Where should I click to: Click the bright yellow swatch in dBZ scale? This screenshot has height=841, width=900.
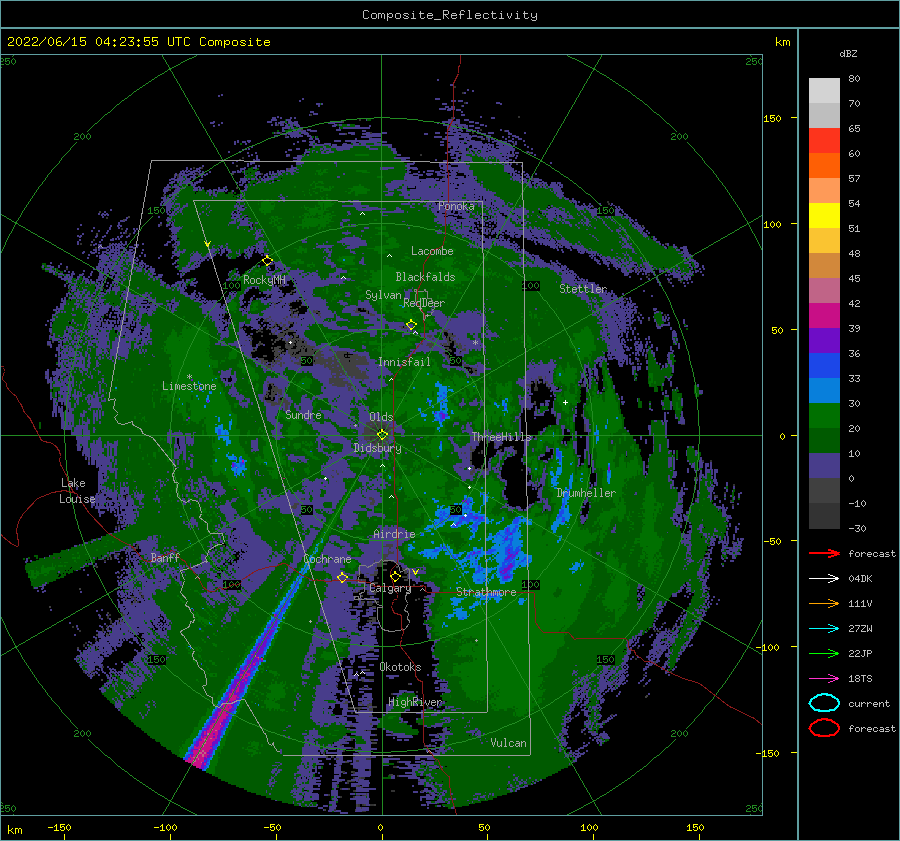click(x=824, y=216)
